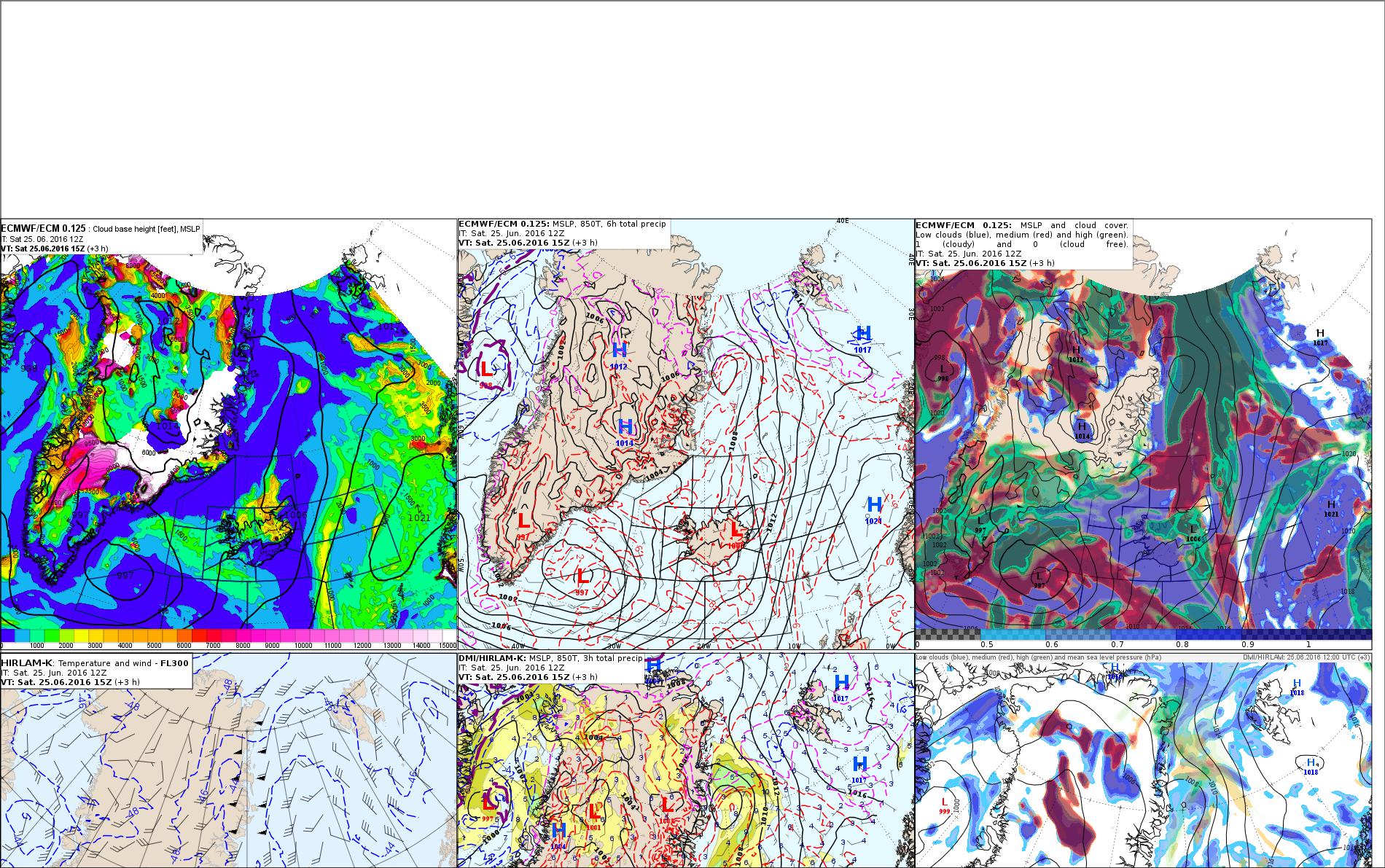Click the darkest blue cloud cover legend segment
The height and width of the screenshot is (868, 1385).
[1339, 634]
